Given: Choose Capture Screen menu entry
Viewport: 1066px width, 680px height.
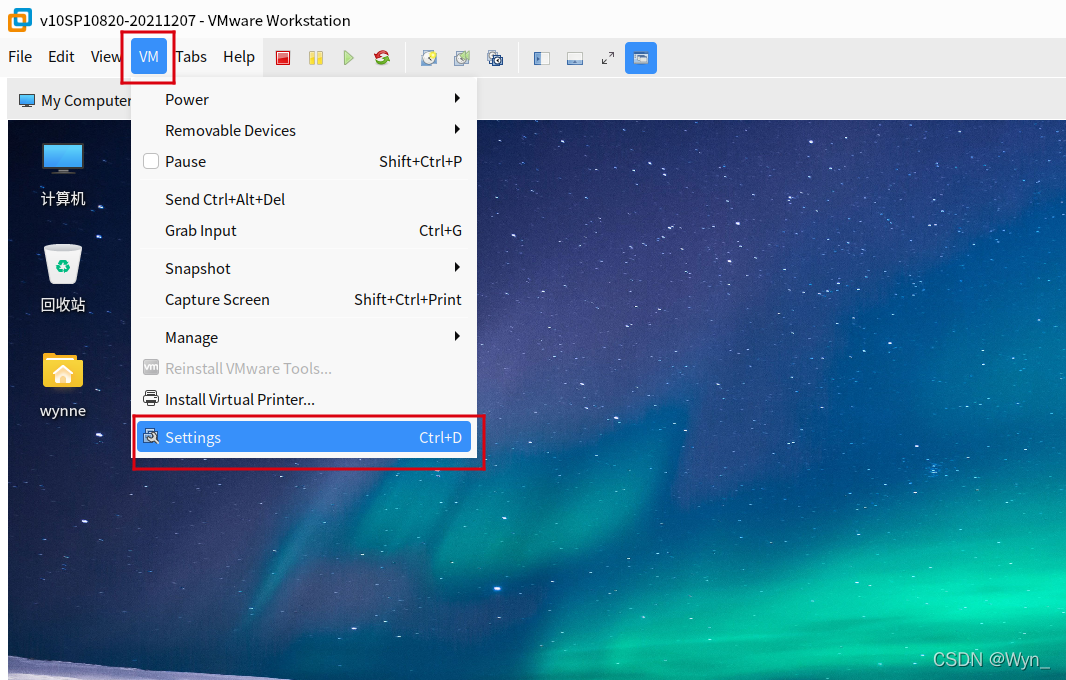Looking at the screenshot, I should (304, 299).
